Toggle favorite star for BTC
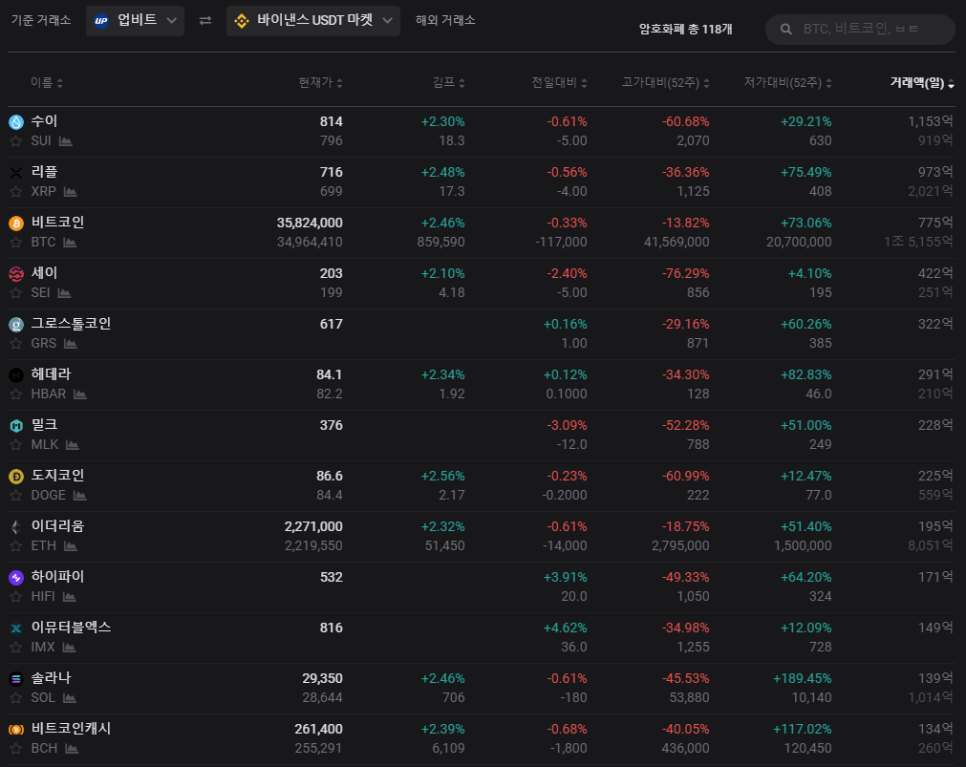 click(16, 242)
